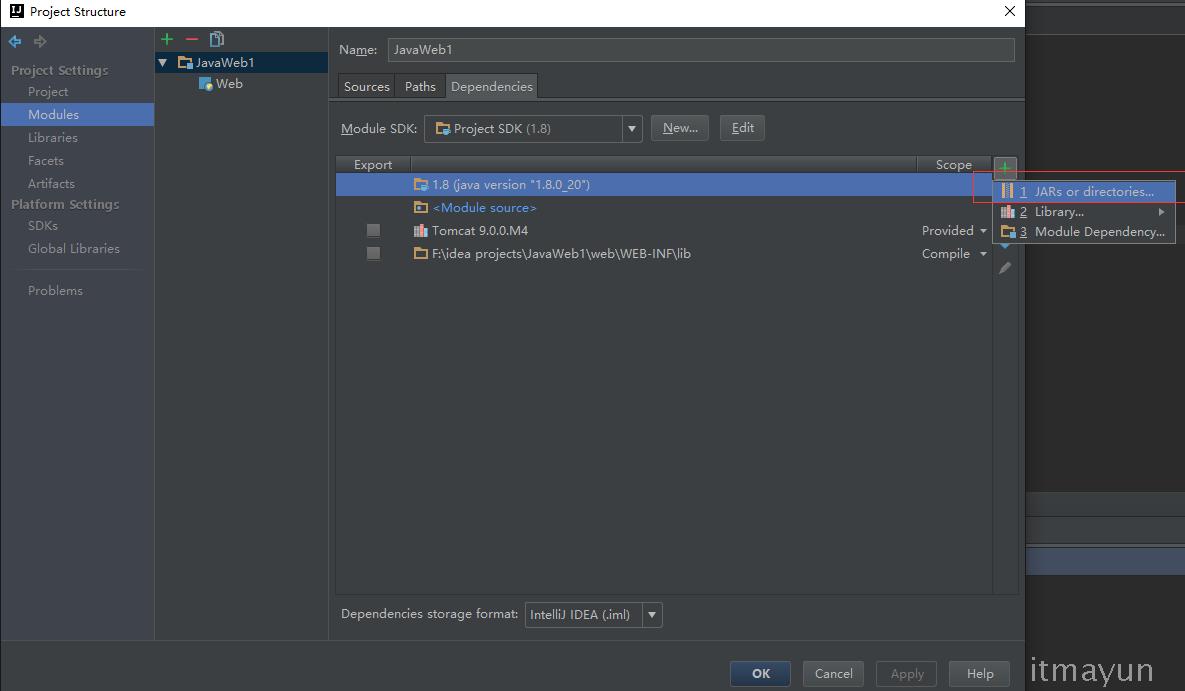Remove selected module with red minus

192,39
